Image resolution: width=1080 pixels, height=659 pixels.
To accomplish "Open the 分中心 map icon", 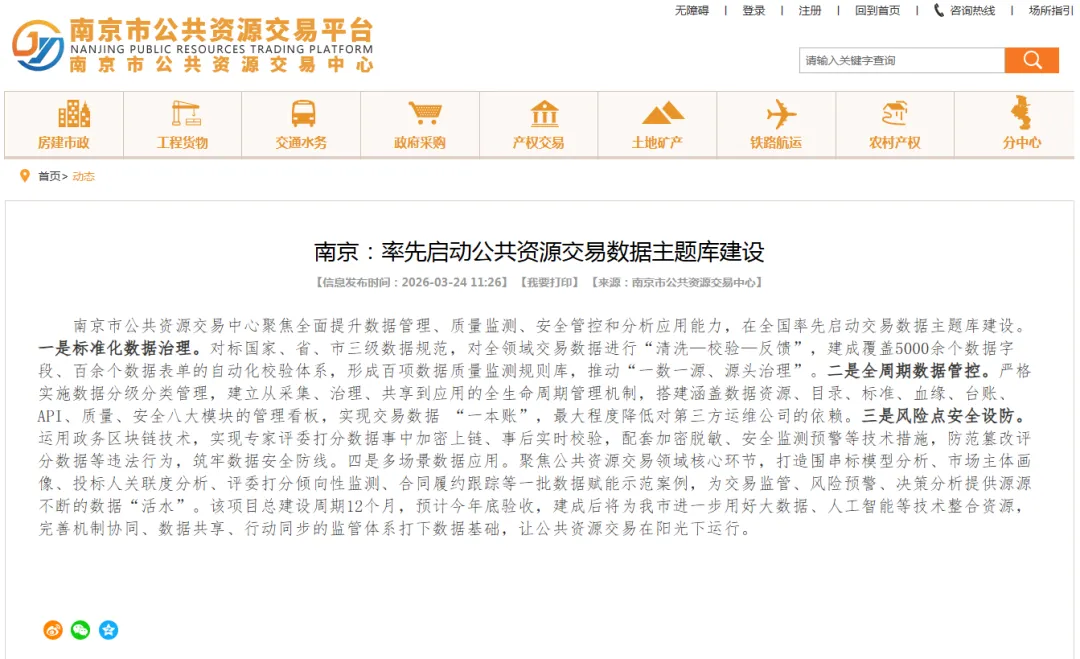I will [1021, 112].
